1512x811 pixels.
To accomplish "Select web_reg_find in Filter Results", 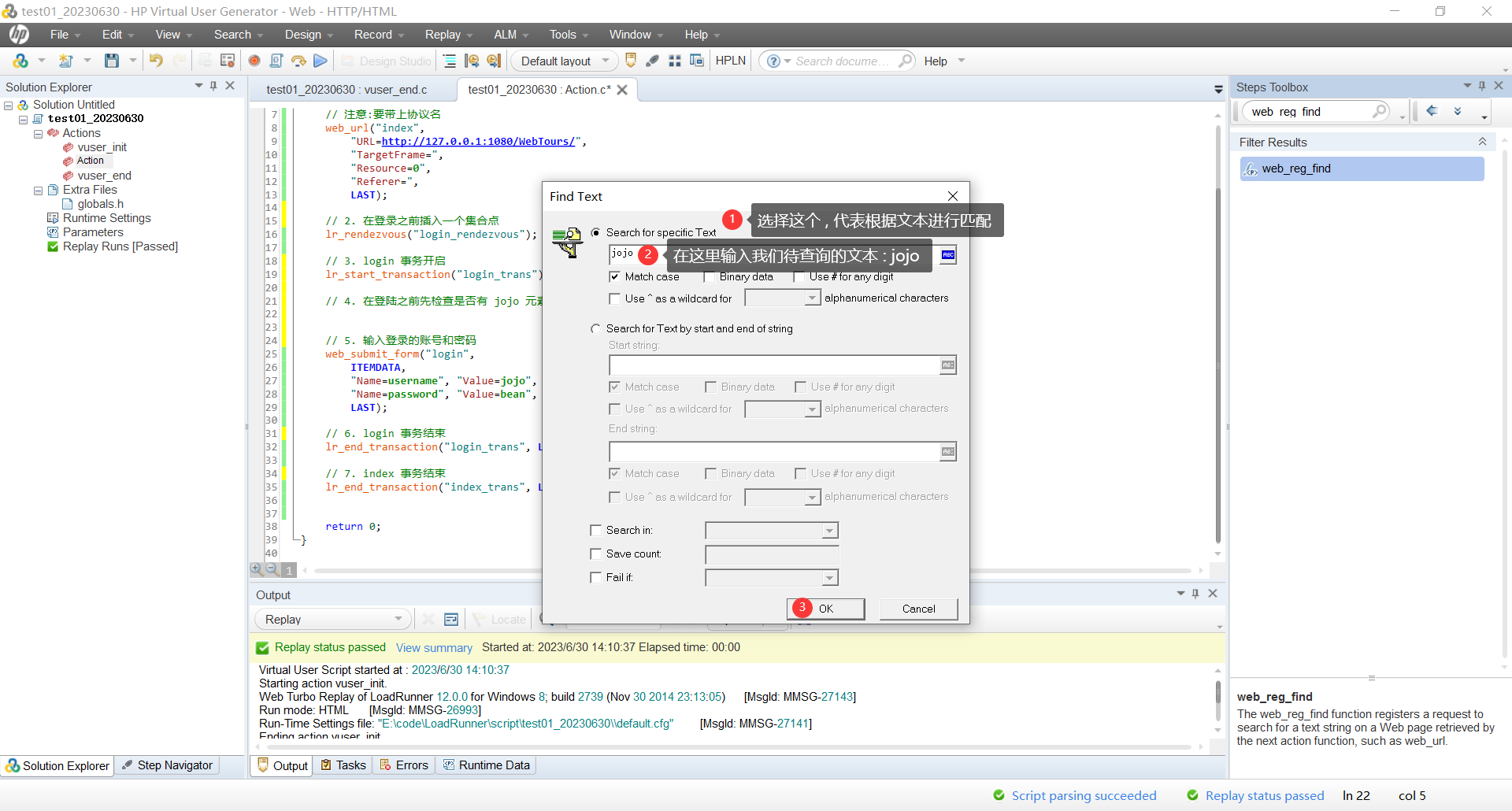I will tap(1362, 168).
